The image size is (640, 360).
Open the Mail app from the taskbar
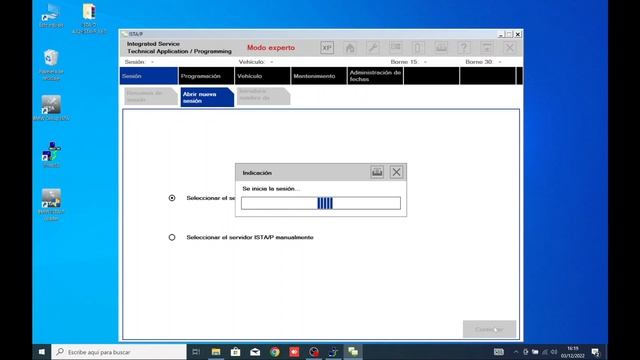pyautogui.click(x=255, y=352)
